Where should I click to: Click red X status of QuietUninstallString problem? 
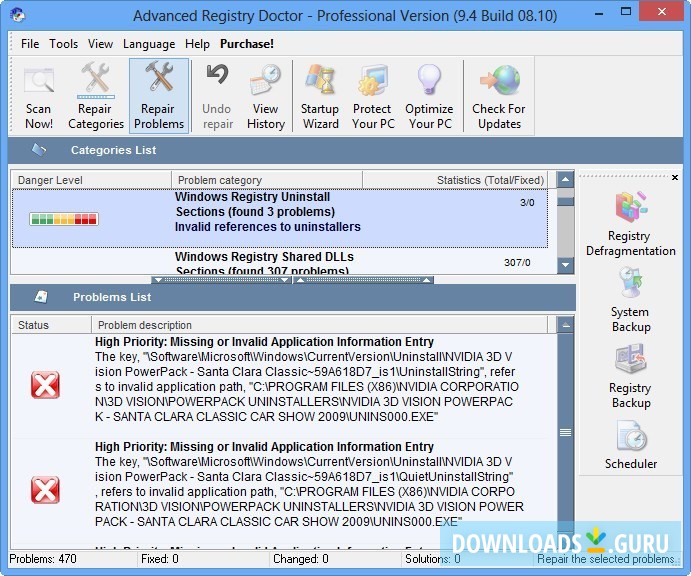coord(45,490)
